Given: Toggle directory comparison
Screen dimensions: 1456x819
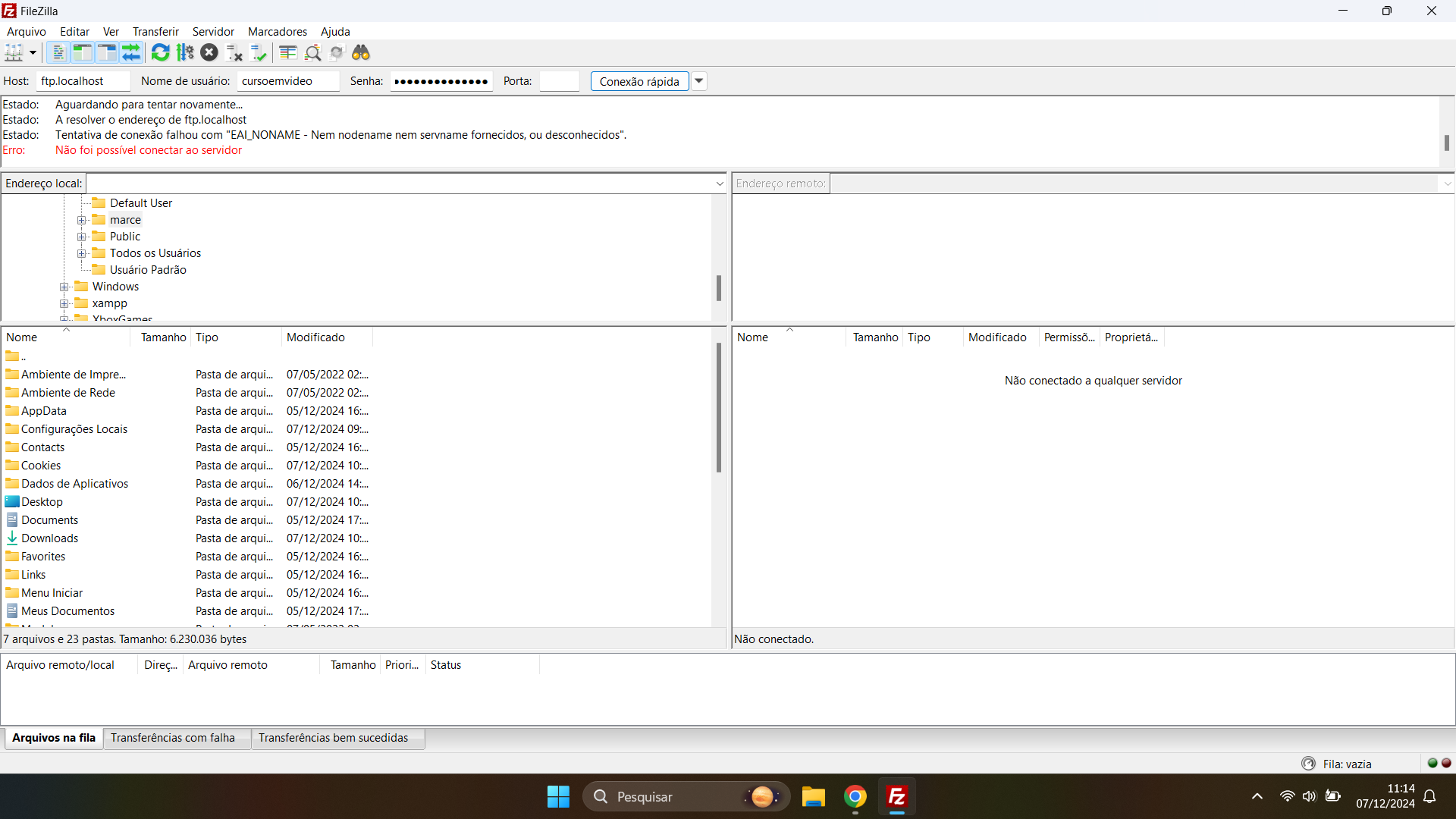Looking at the screenshot, I should (312, 53).
